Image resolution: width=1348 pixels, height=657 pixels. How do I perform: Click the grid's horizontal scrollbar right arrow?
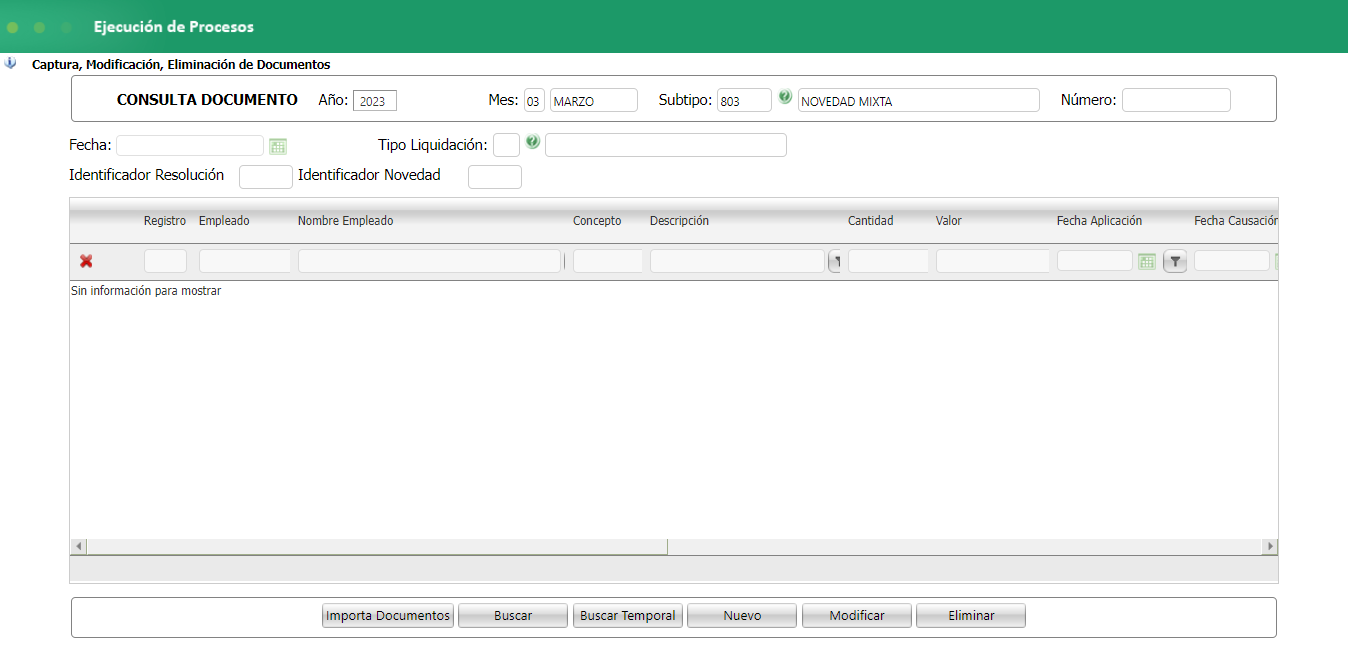[1270, 547]
